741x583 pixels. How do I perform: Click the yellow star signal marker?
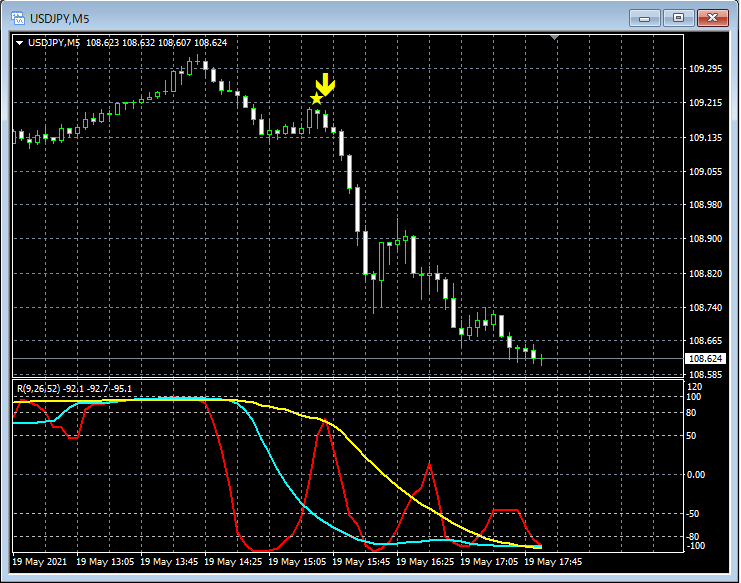tap(316, 99)
